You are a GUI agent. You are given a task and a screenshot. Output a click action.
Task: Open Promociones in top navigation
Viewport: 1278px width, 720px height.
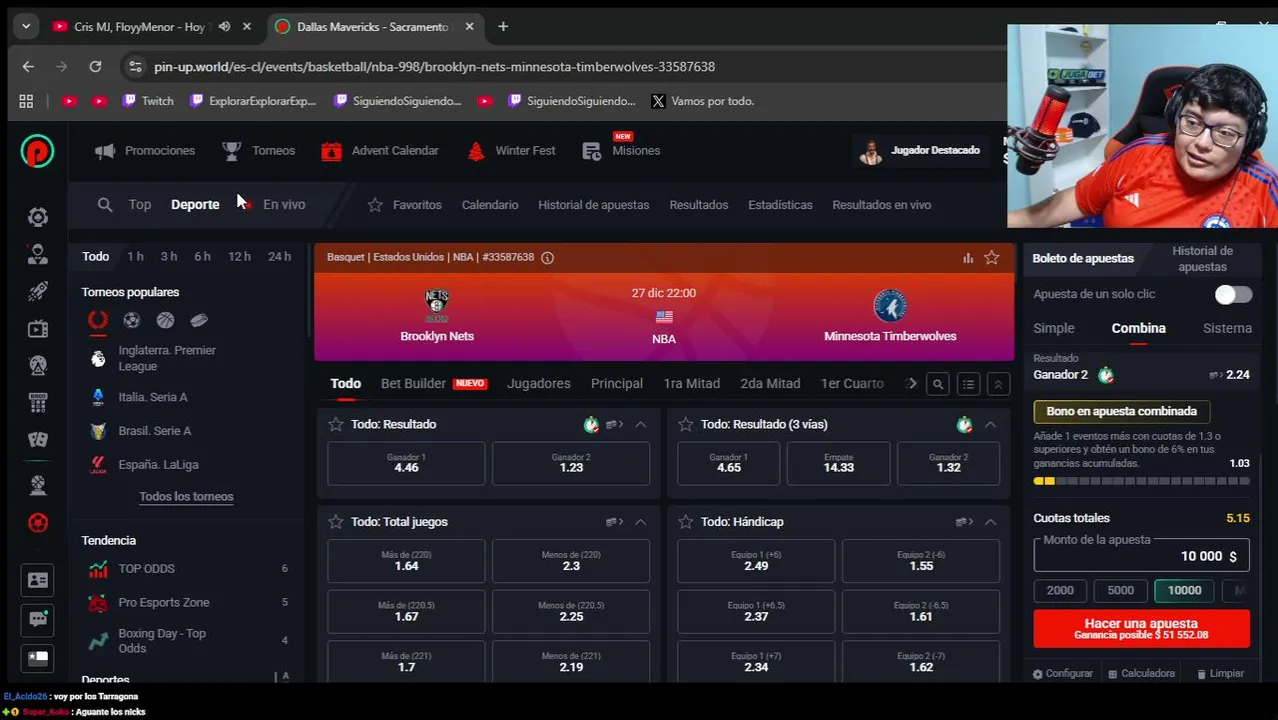coord(145,151)
